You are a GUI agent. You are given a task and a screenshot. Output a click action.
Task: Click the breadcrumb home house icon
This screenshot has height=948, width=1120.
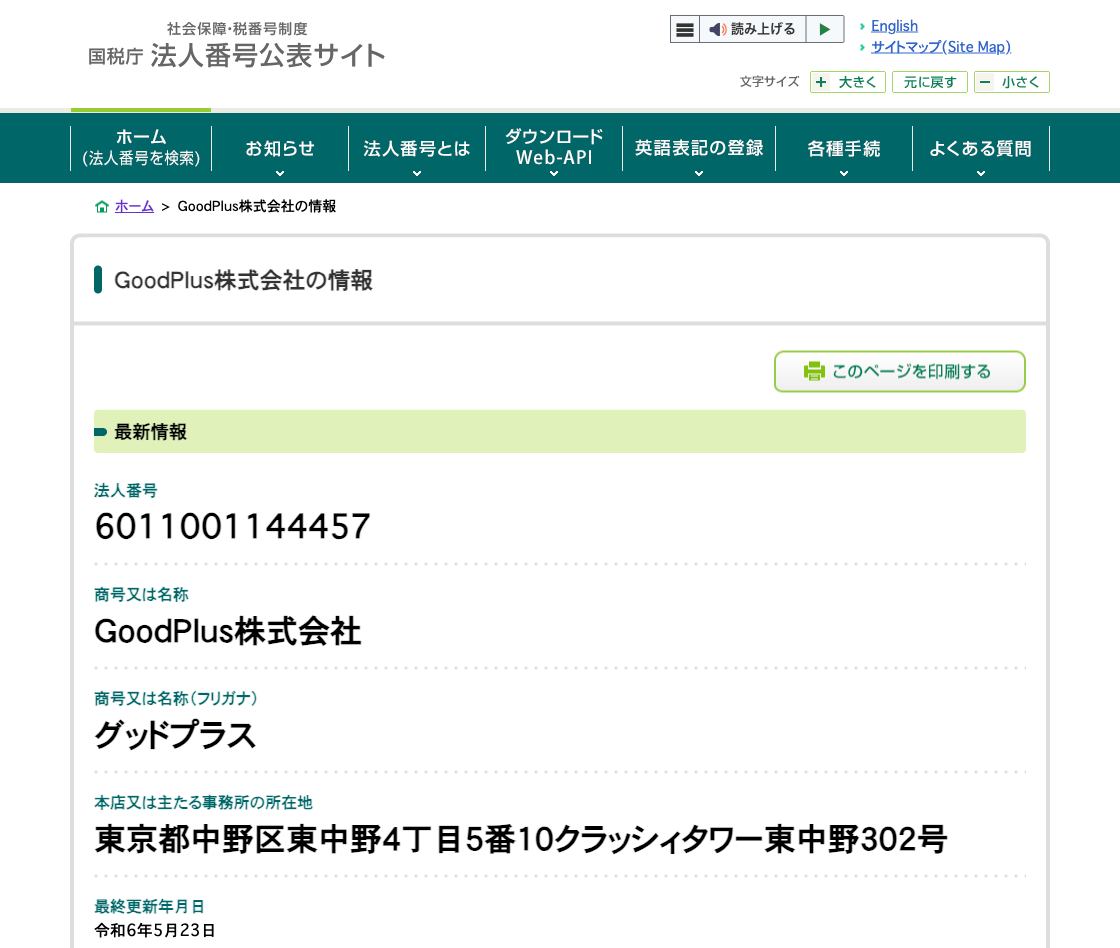pyautogui.click(x=102, y=206)
